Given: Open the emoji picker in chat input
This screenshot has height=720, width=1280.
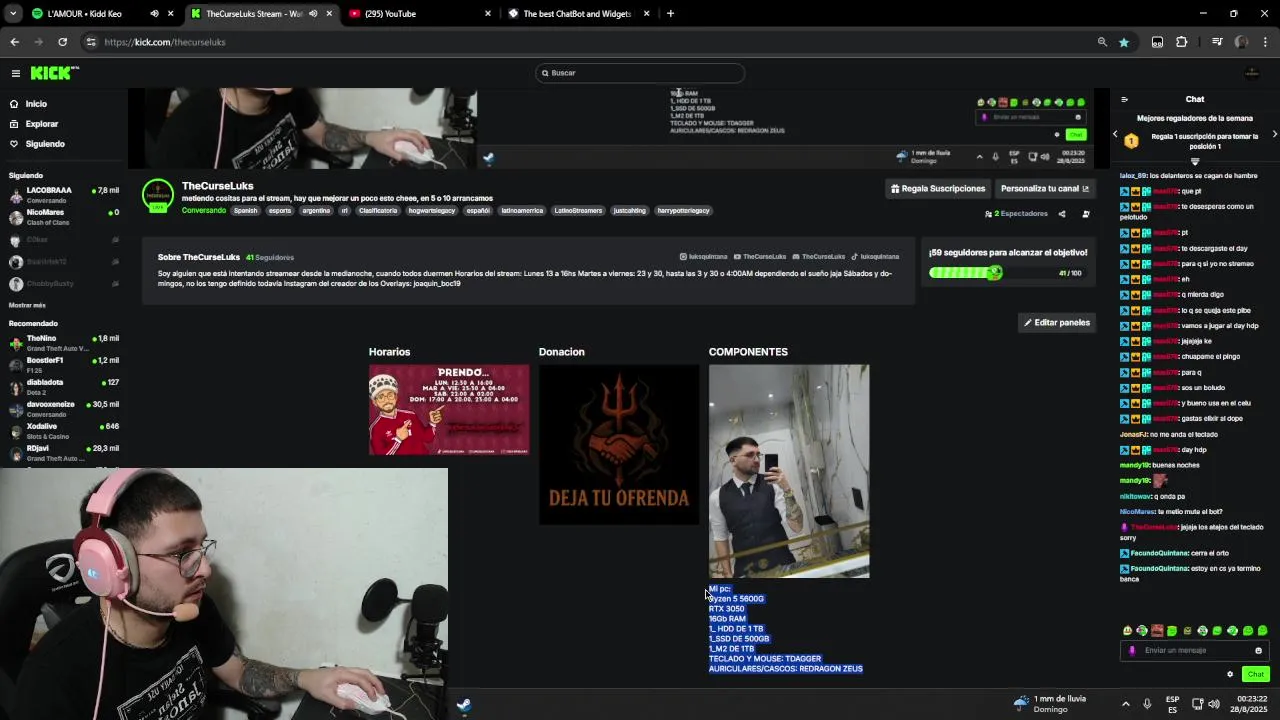Looking at the screenshot, I should pos(1258,651).
